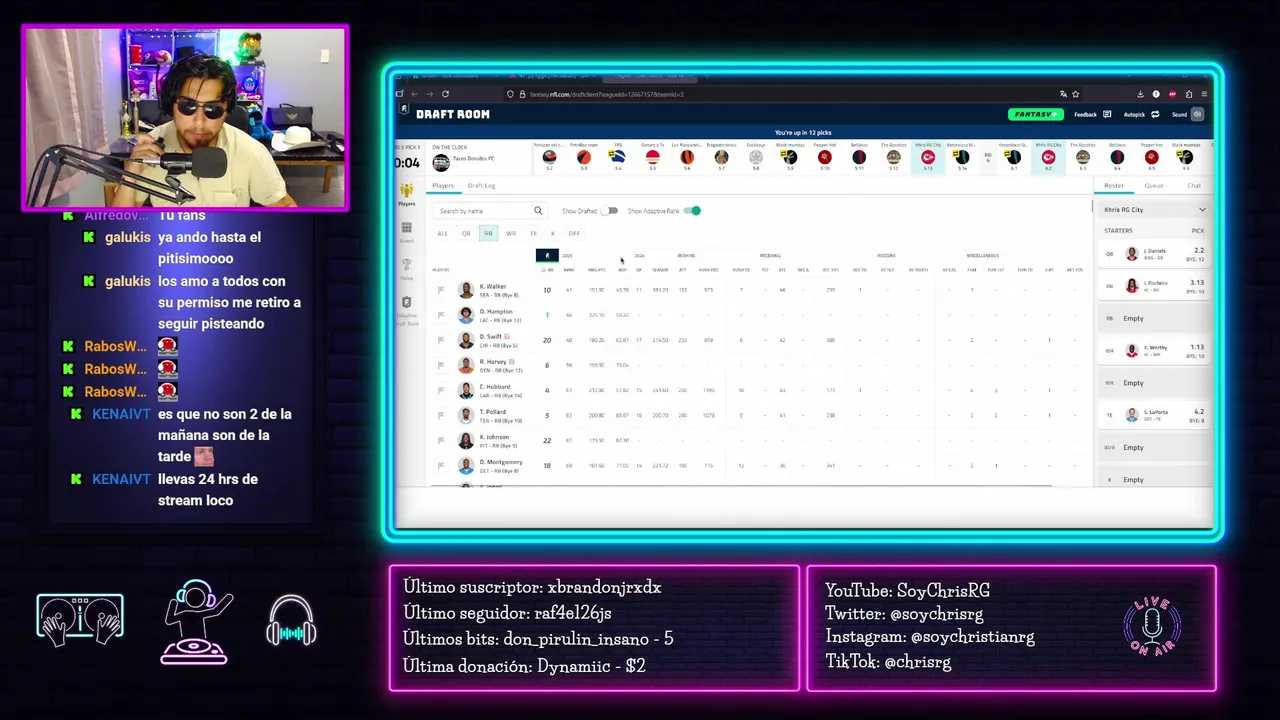Open D. Swift's injury news icon
Viewport: 1280px width, 720px height.
click(x=507, y=336)
